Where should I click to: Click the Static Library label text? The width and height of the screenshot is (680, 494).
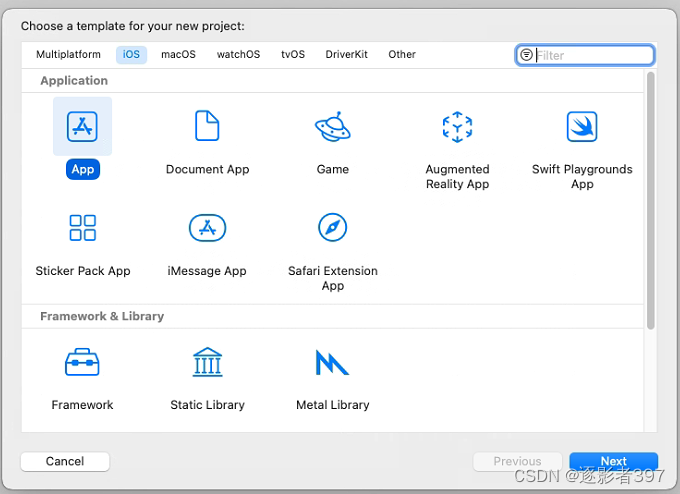[x=207, y=405]
